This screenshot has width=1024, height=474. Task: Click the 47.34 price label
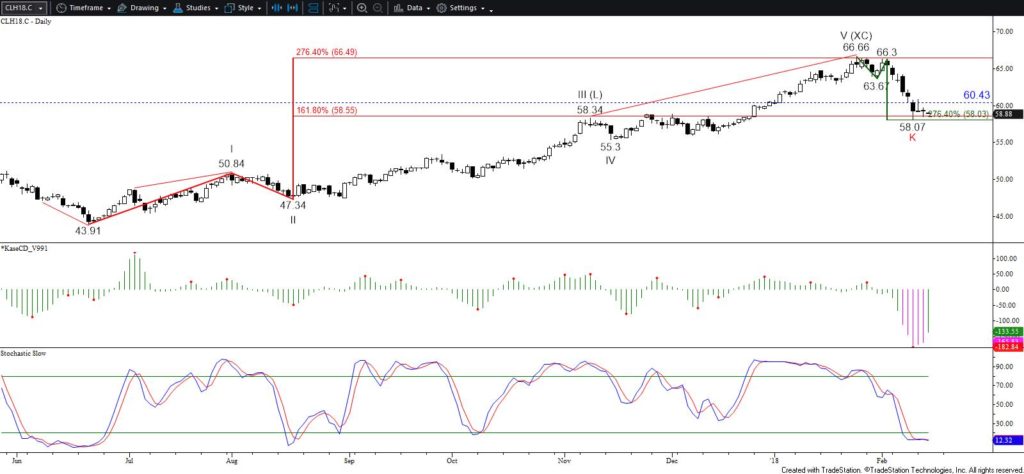(293, 204)
